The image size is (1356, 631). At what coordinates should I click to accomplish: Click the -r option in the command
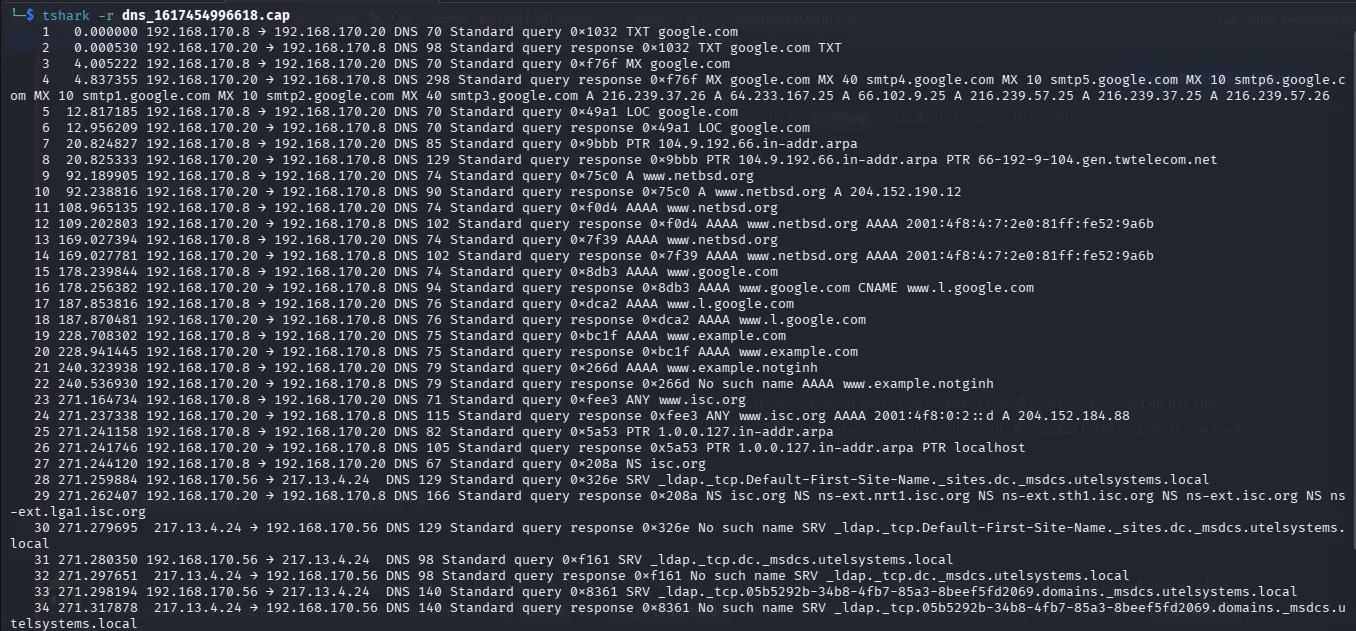click(105, 15)
